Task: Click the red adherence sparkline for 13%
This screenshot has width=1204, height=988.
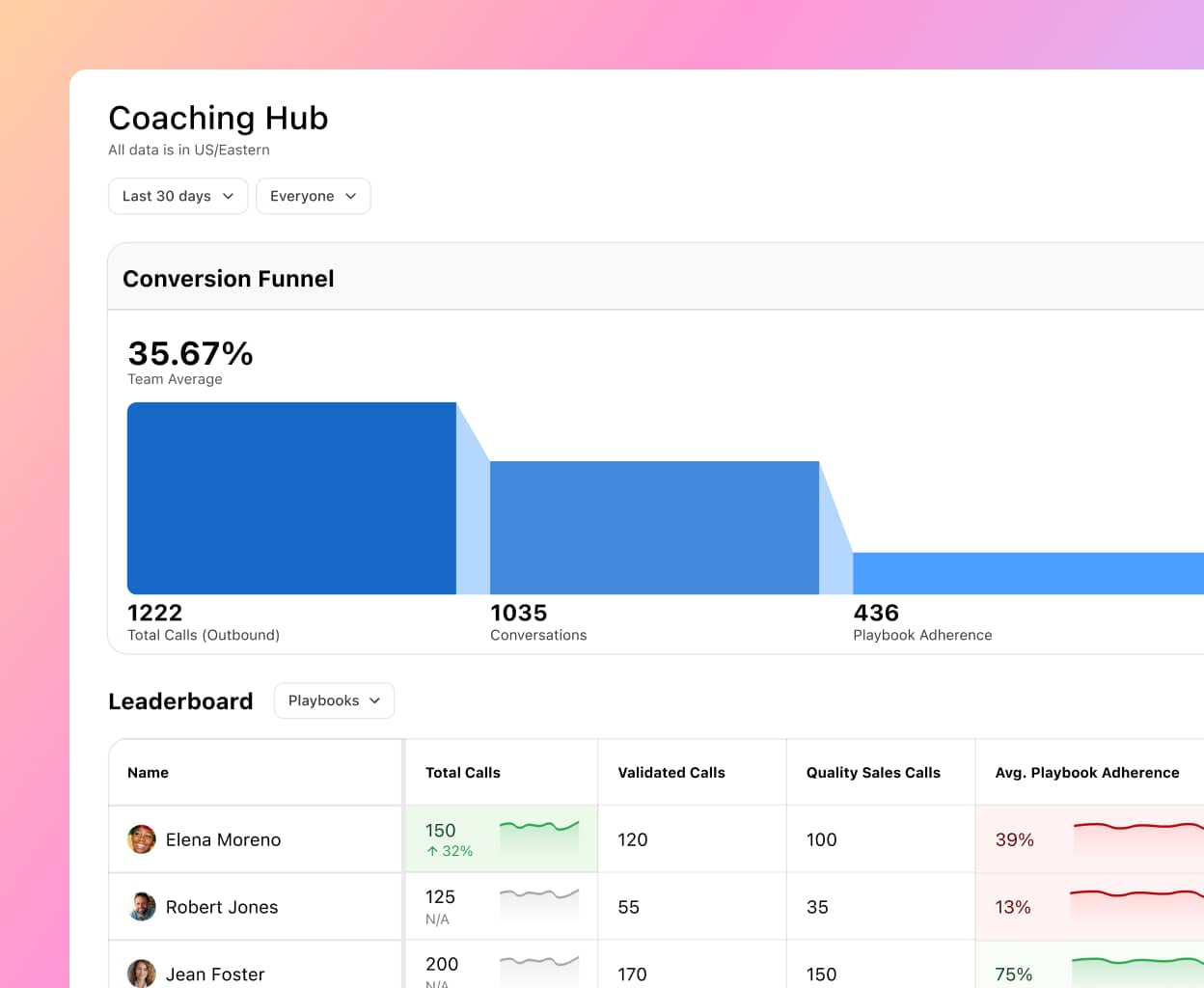Action: (1136, 904)
